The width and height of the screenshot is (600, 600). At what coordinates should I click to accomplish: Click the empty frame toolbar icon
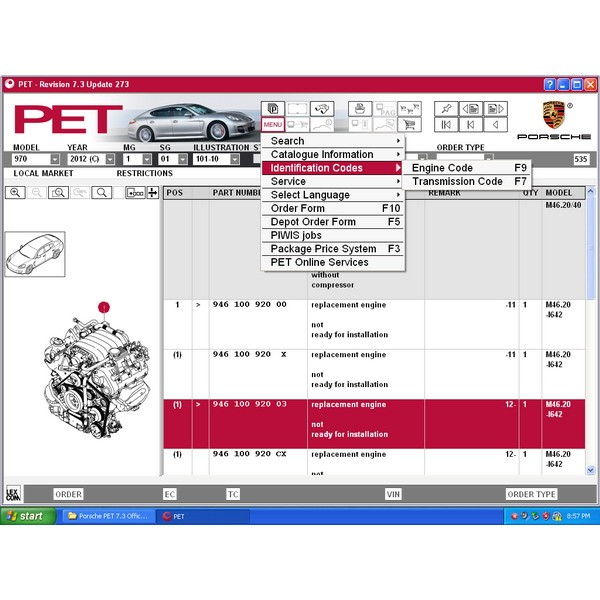[x=297, y=109]
